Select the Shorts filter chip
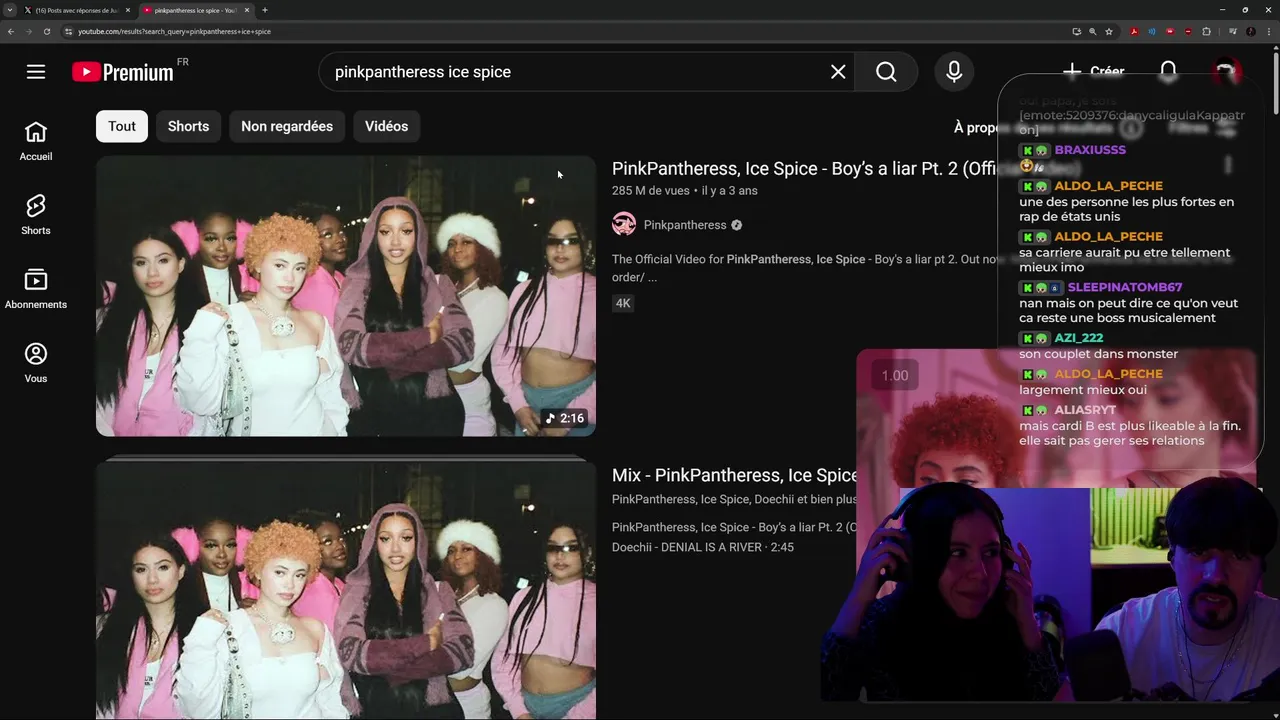1280x720 pixels. pyautogui.click(x=188, y=126)
